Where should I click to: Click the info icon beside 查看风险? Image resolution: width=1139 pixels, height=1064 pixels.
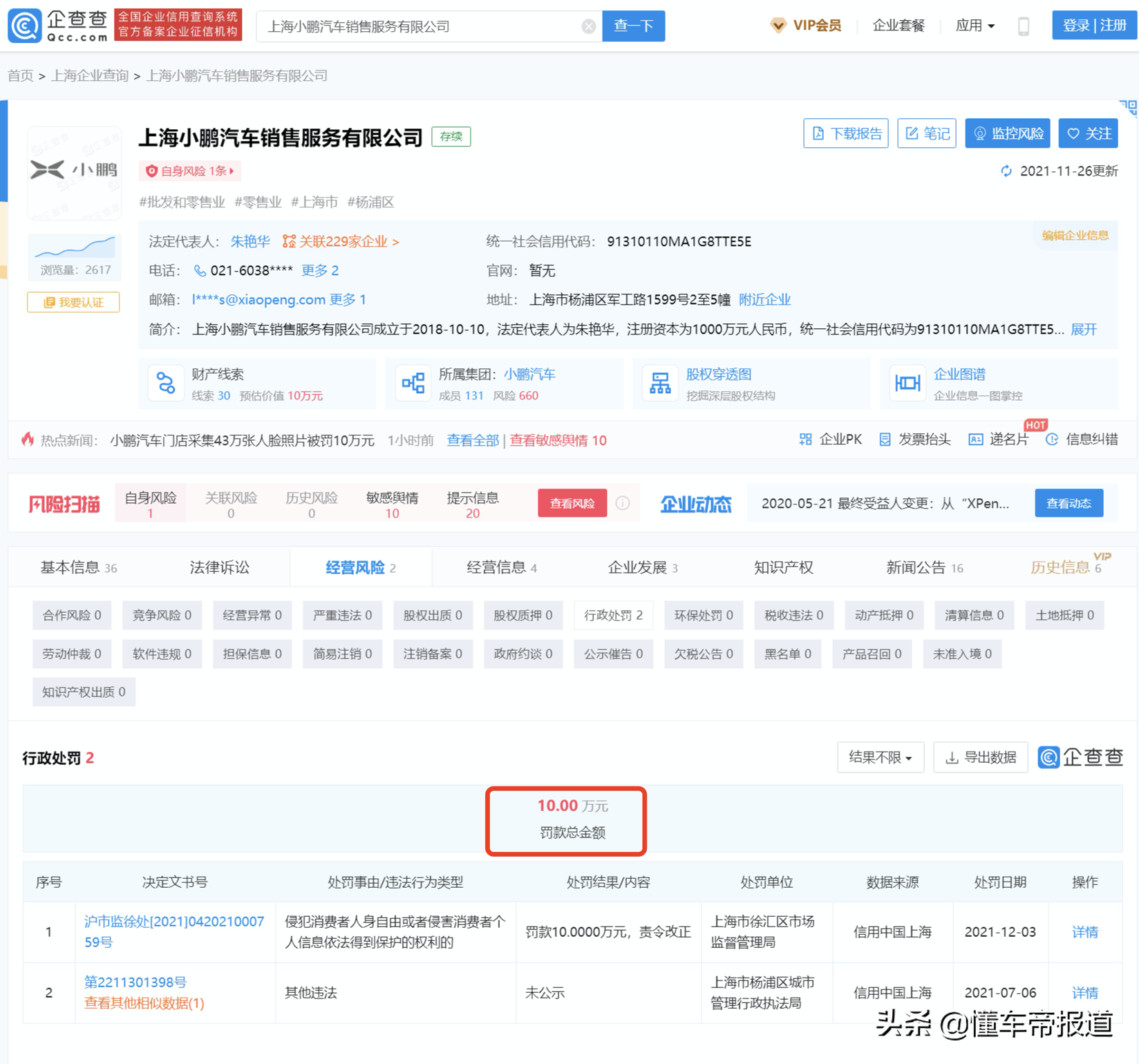pos(623,503)
